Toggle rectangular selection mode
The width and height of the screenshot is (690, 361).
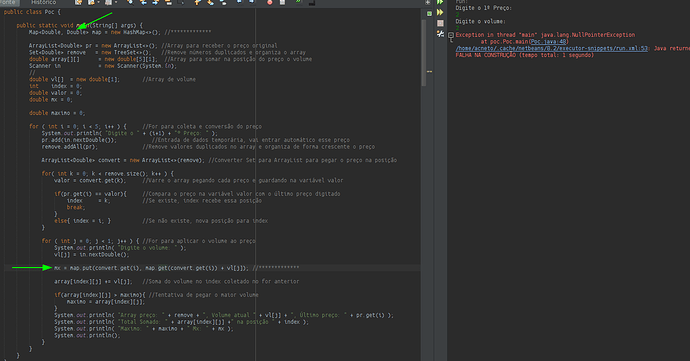tap(181, 2)
